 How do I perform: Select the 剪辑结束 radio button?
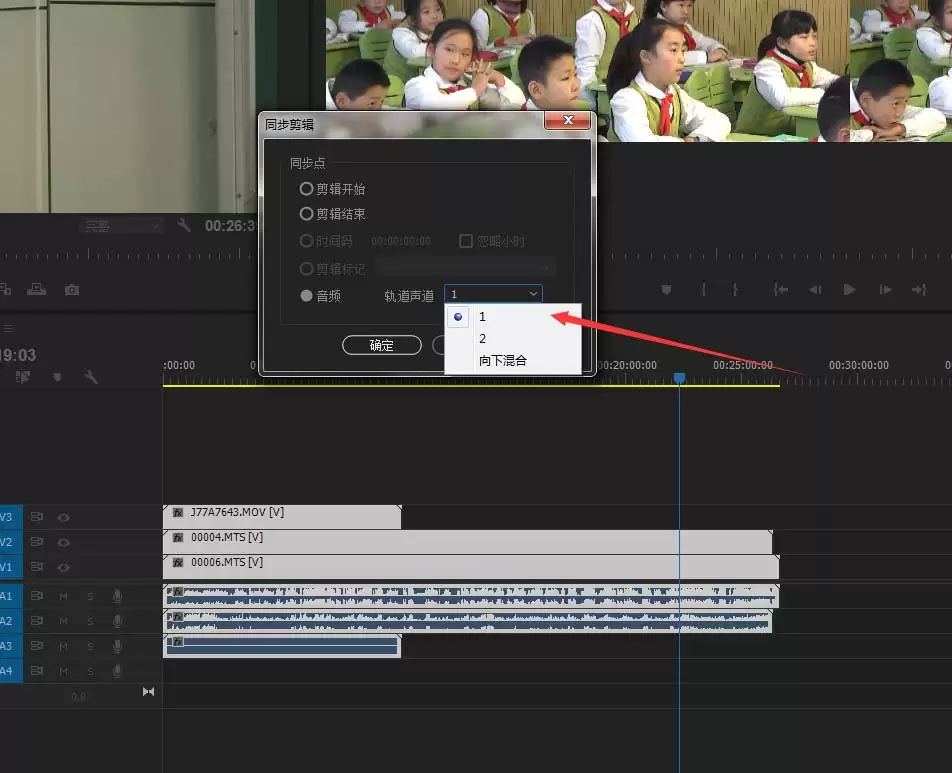pyautogui.click(x=307, y=213)
